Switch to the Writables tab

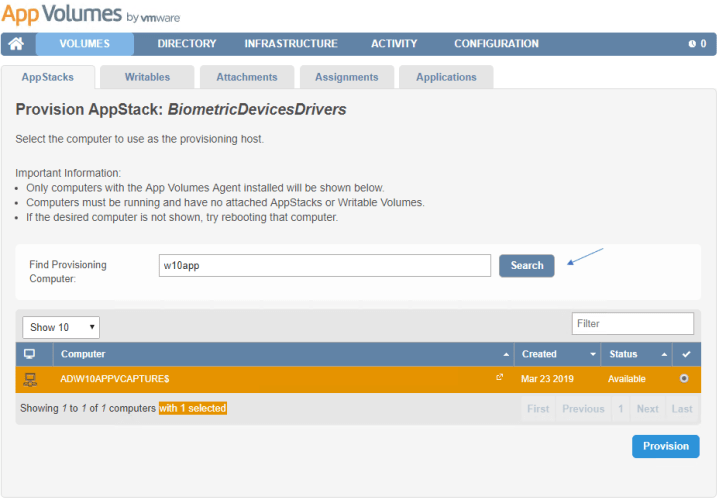point(147,77)
